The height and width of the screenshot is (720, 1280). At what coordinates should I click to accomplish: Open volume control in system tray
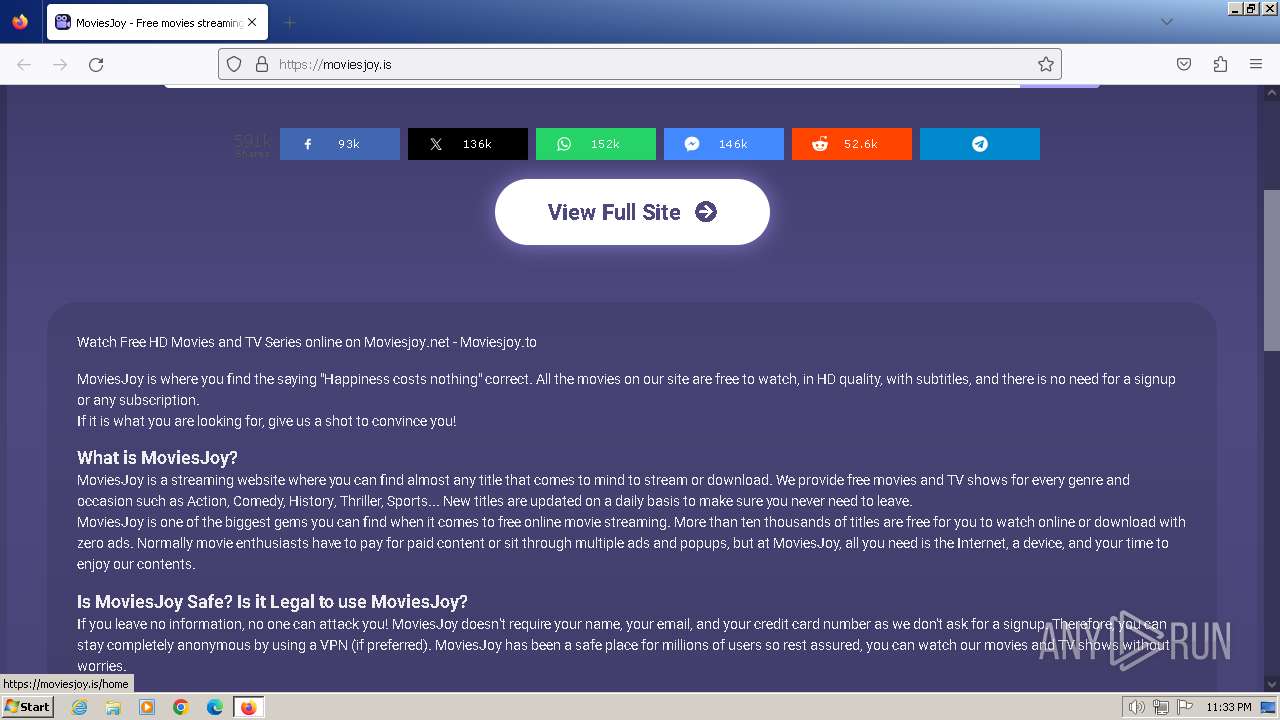point(1137,707)
